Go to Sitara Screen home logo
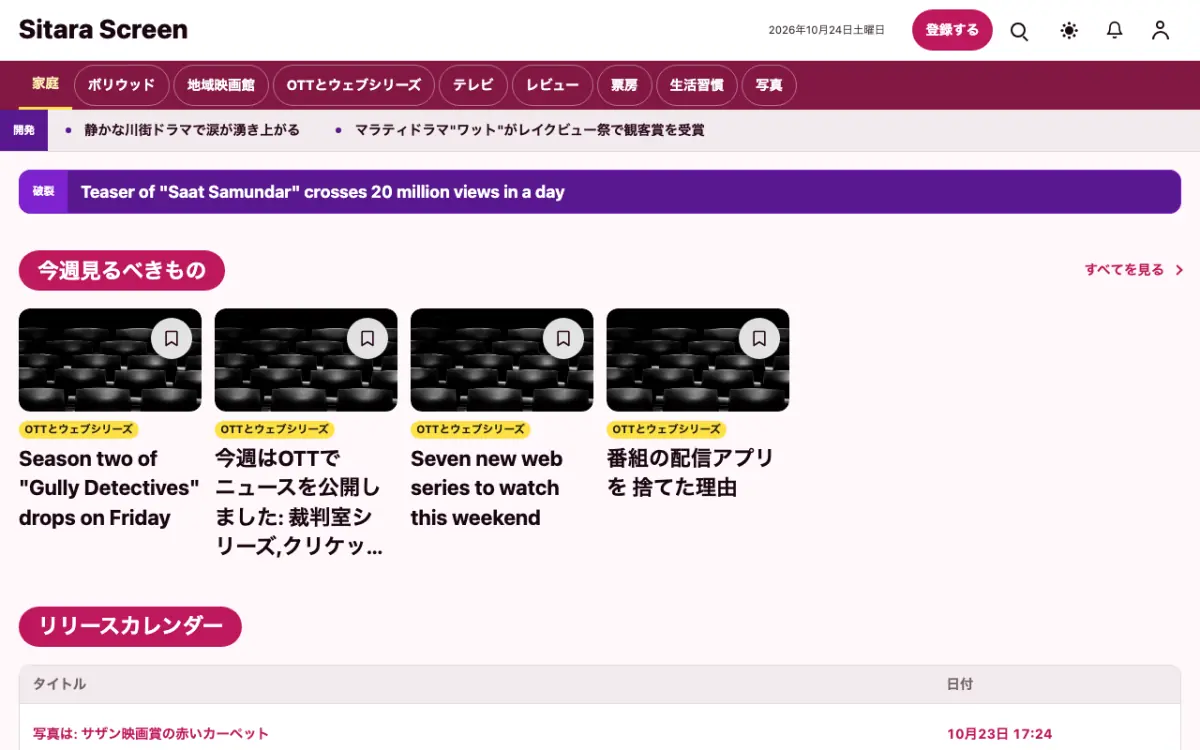Image resolution: width=1200 pixels, height=750 pixels. point(103,30)
